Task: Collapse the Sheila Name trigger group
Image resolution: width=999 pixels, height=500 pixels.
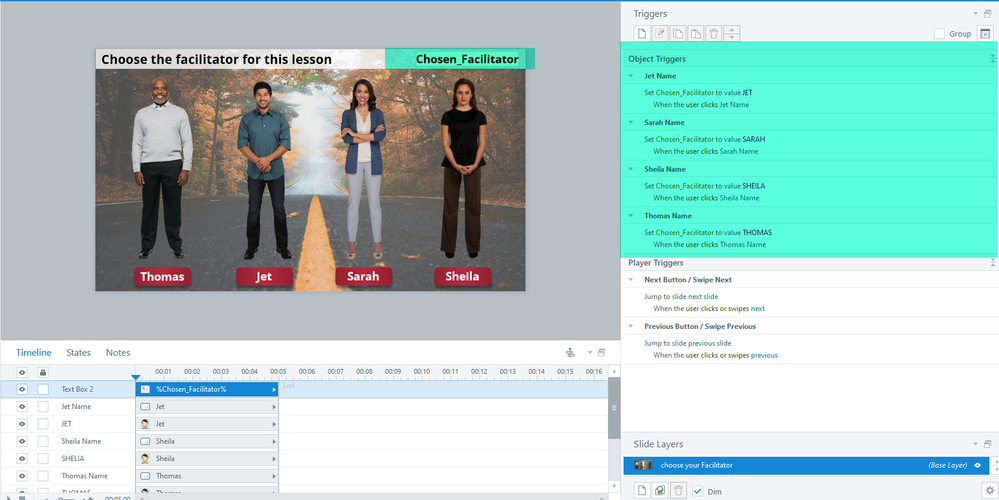Action: [631, 169]
